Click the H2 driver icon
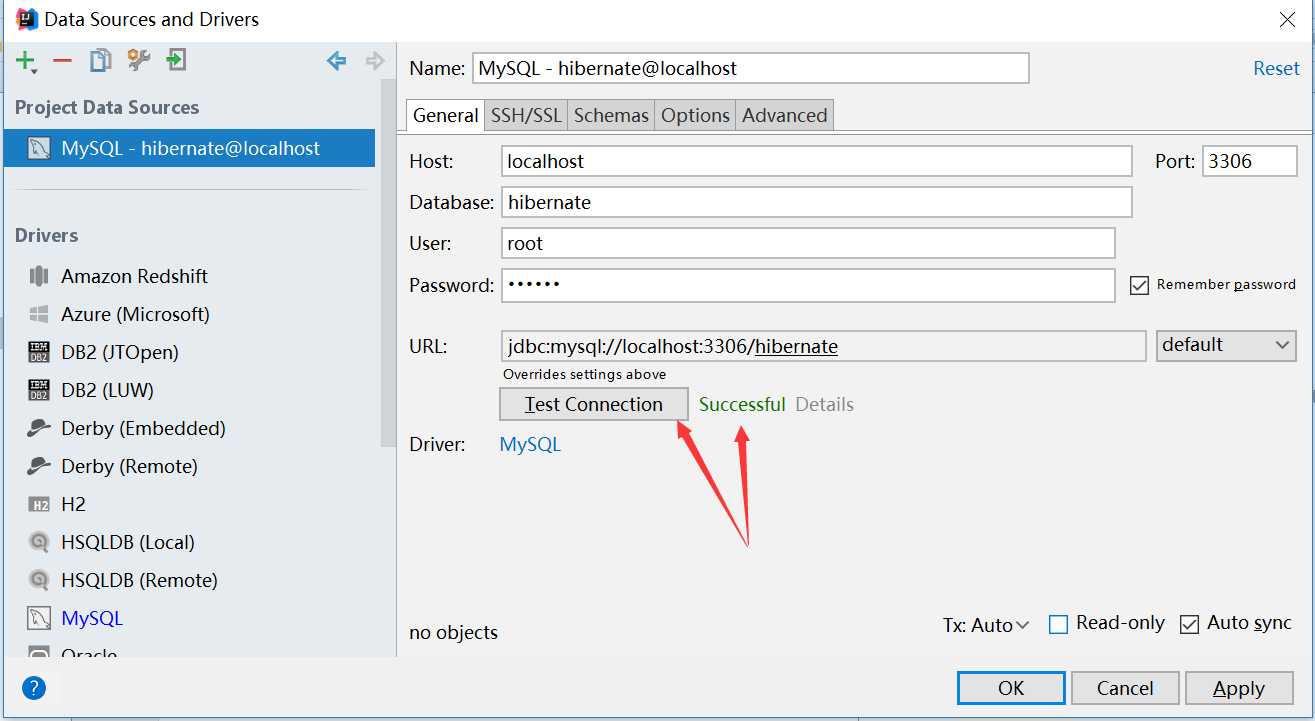The image size is (1315, 721). pos(39,505)
